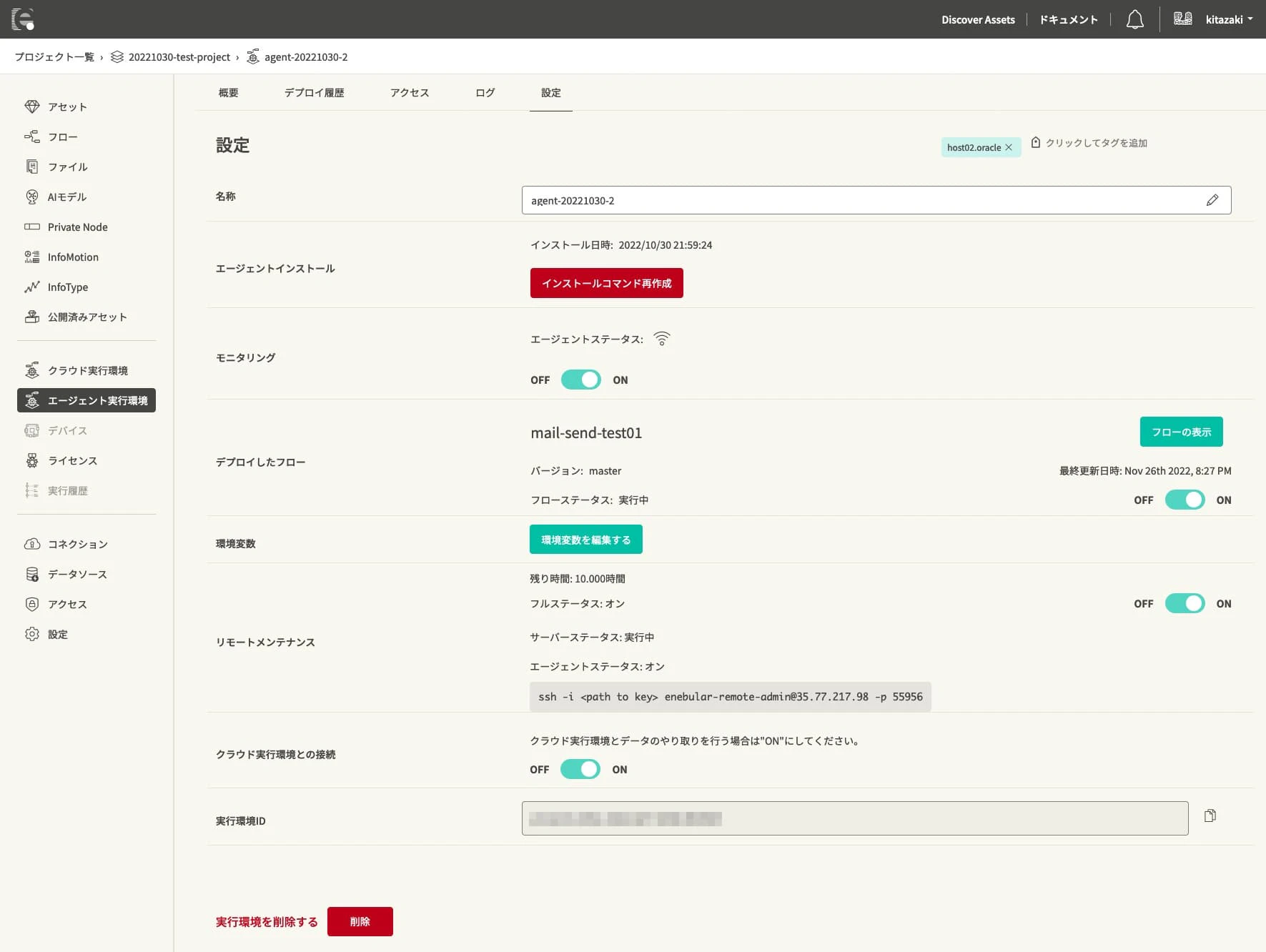Open the kitazaki user dropdown

[1230, 19]
